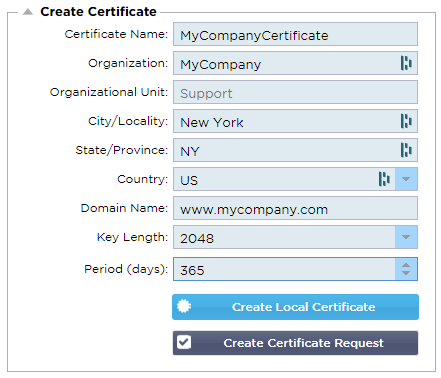Viewport: 441px width, 378px height.
Task: Open the Key Length dropdown arrow
Action: point(406,237)
